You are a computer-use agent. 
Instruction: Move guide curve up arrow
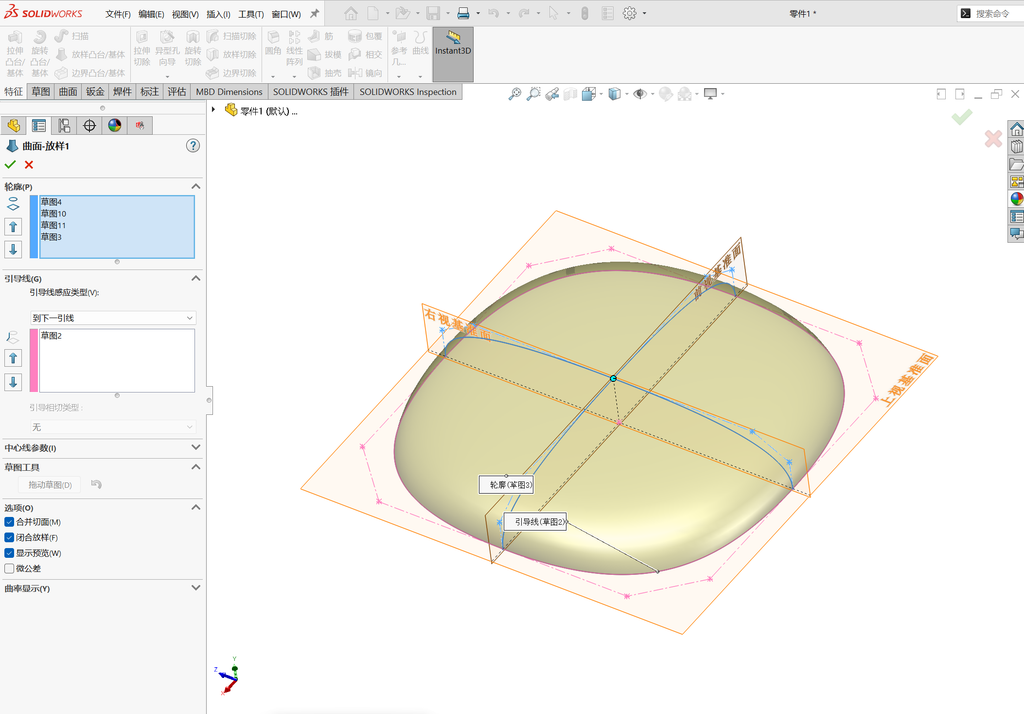pos(13,358)
